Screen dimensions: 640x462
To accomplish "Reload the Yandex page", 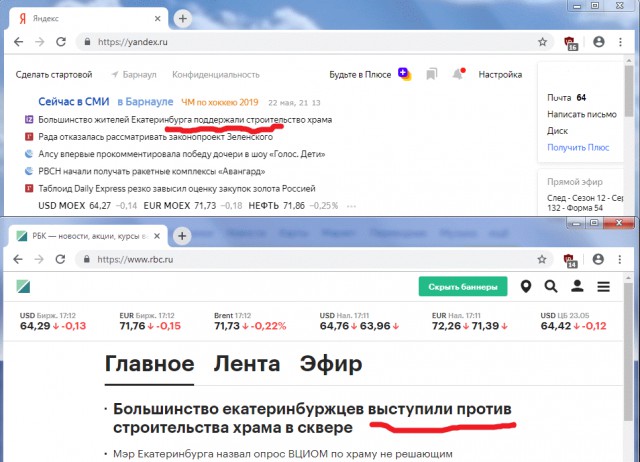I will [x=61, y=42].
